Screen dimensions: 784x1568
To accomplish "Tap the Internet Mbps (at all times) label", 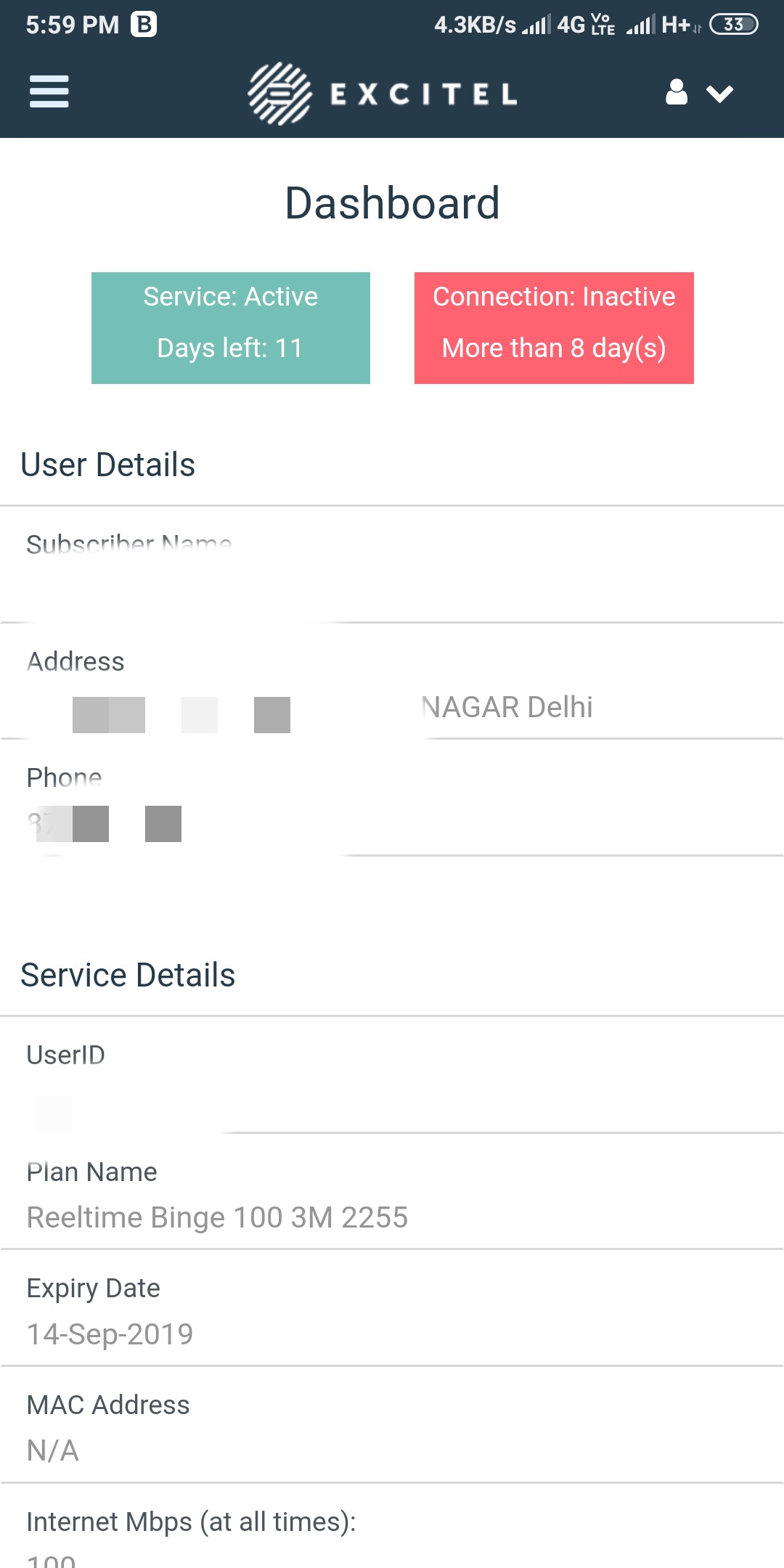I will tap(192, 1522).
